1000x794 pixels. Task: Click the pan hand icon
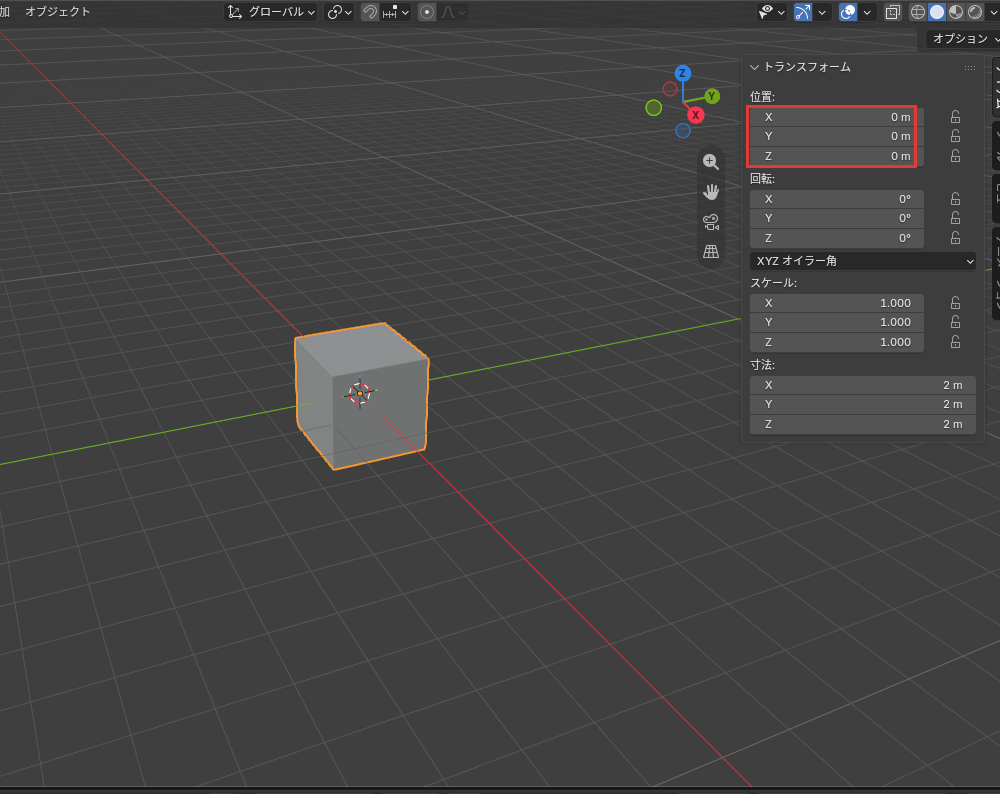(710, 191)
